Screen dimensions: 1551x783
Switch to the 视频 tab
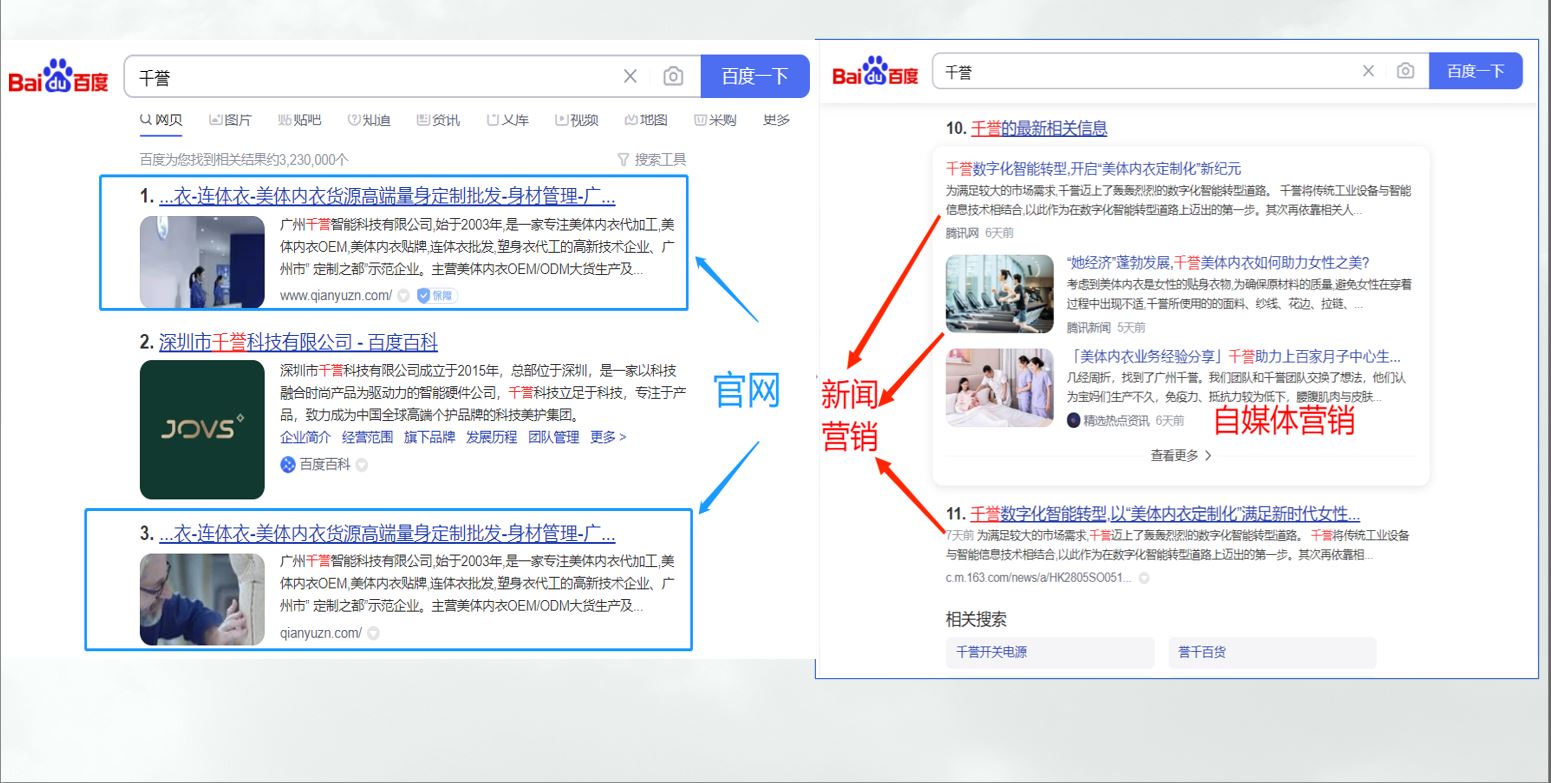coord(577,120)
